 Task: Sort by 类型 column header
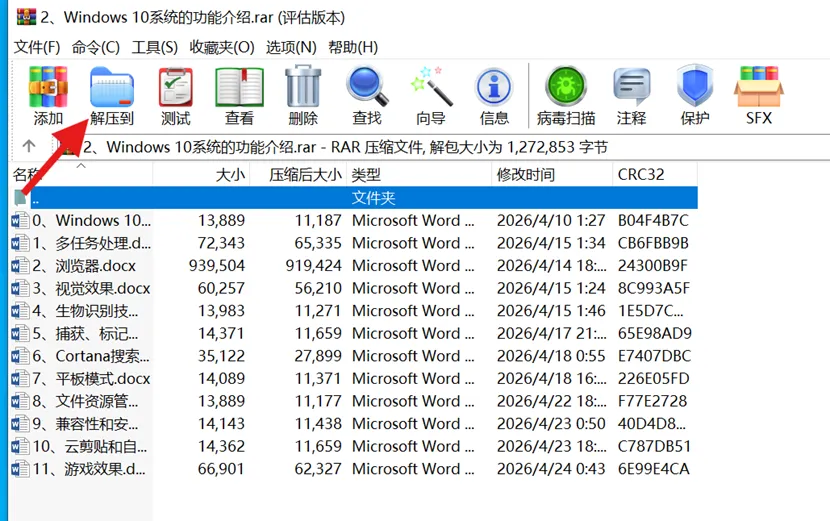(419, 174)
